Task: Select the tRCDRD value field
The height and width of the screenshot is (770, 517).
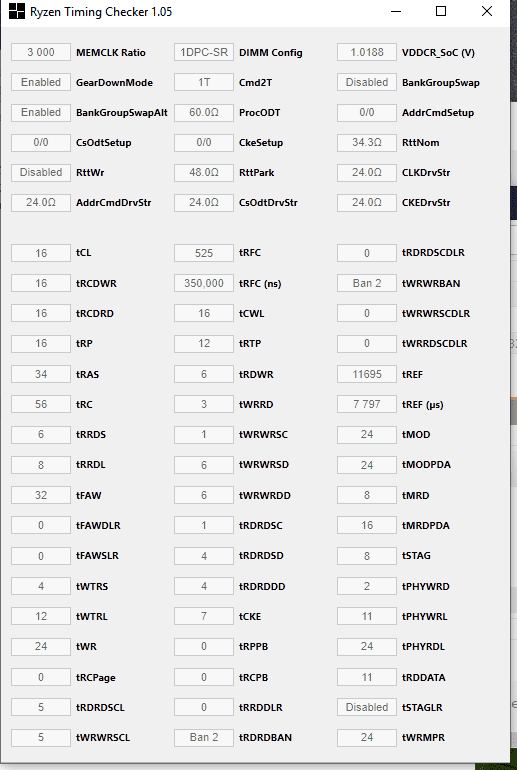Action: [41, 313]
